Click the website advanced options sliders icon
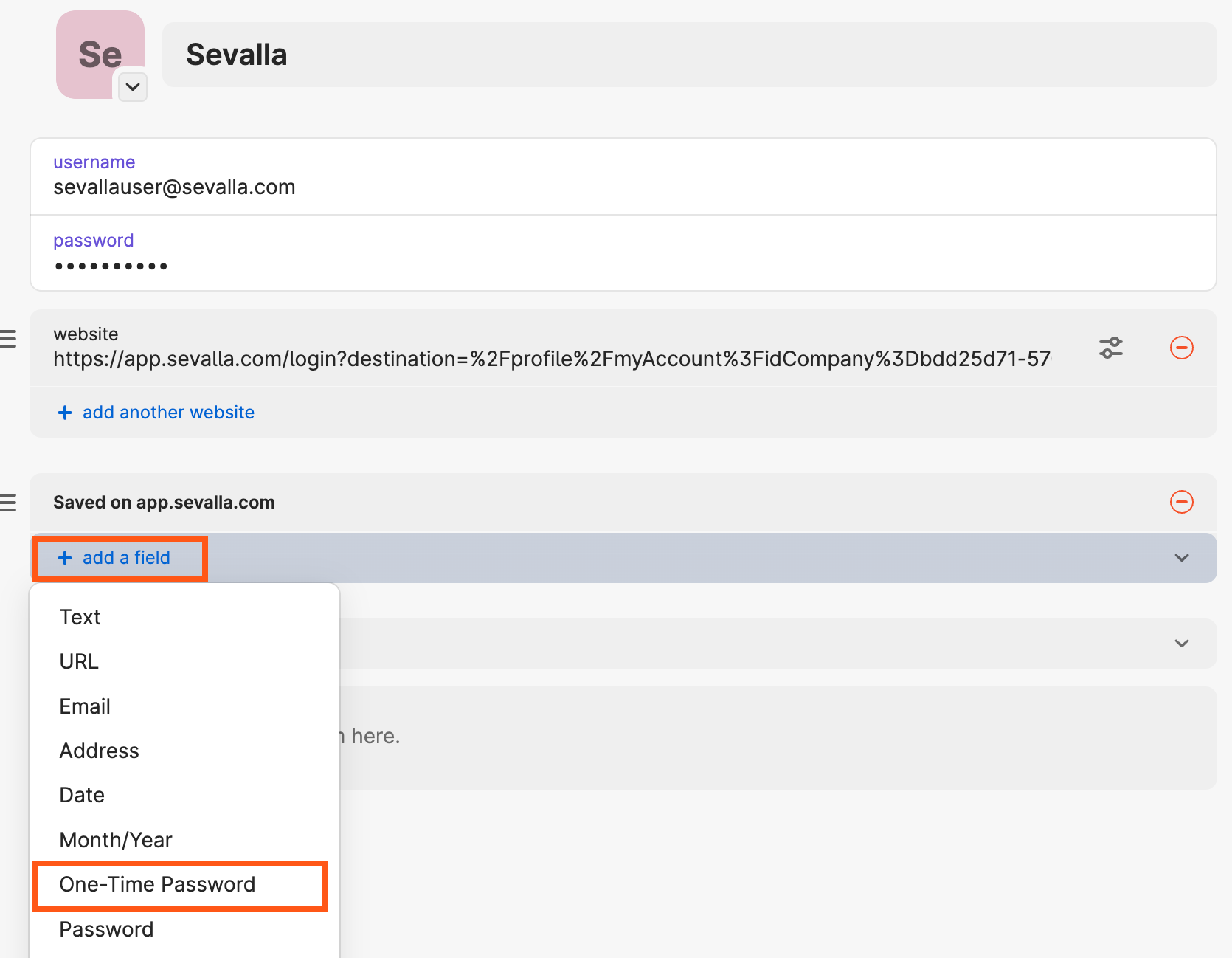1232x958 pixels. point(1110,348)
